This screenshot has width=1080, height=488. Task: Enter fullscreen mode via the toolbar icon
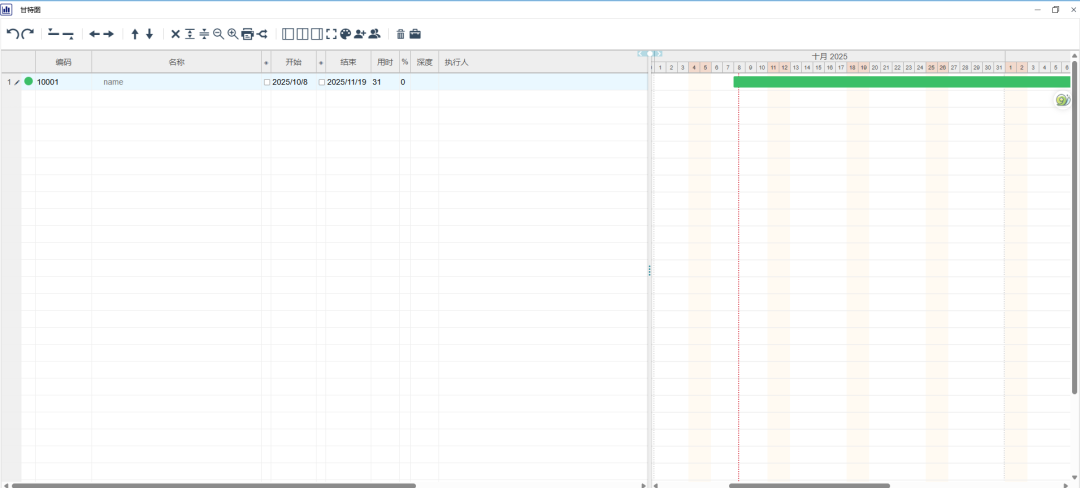[x=331, y=34]
